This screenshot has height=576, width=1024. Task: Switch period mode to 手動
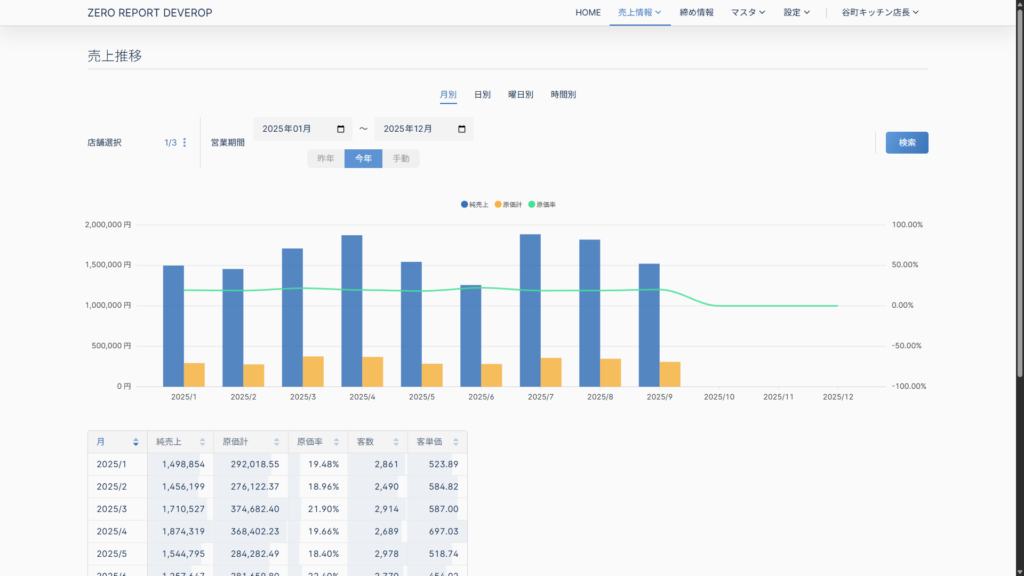[401, 159]
